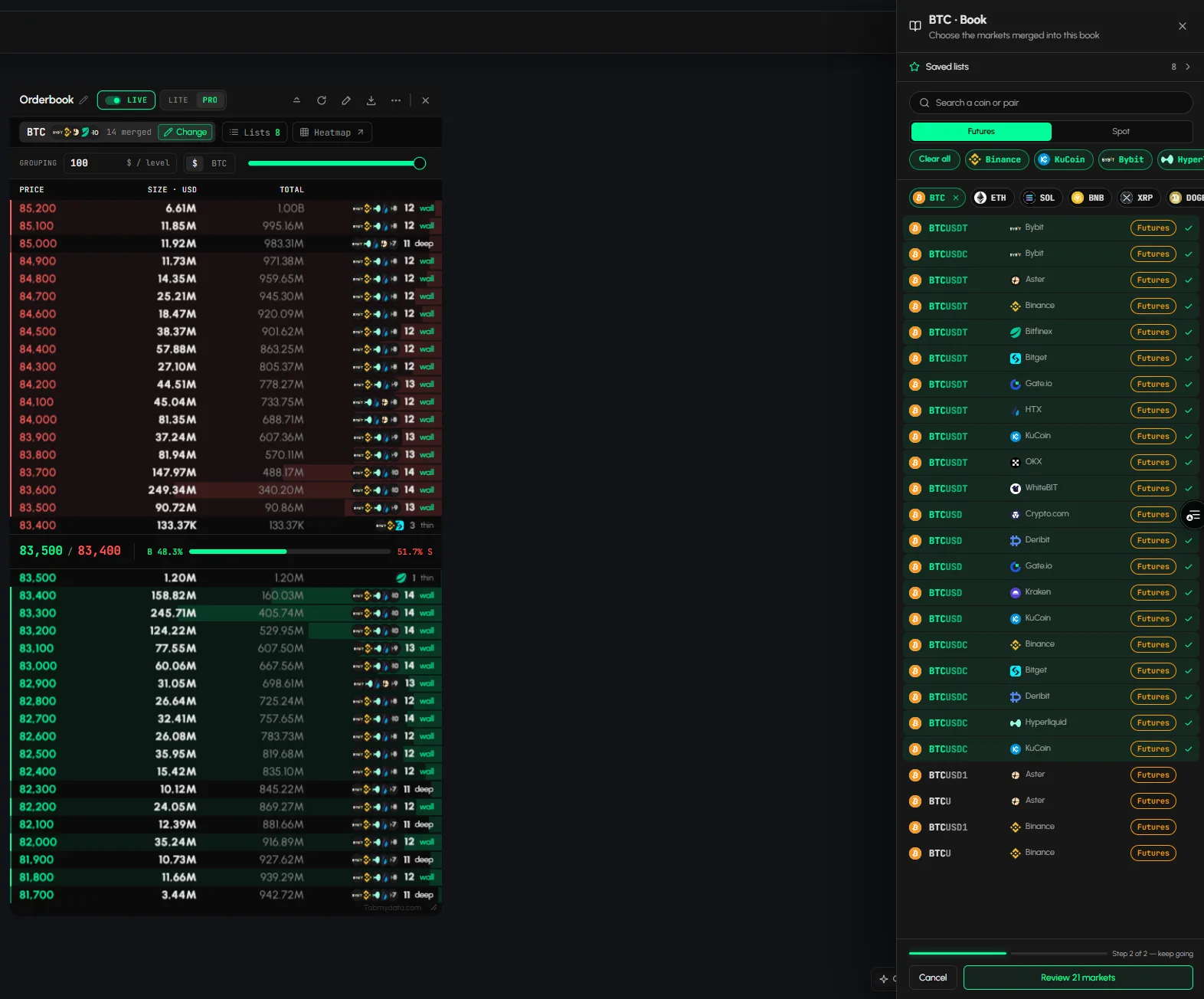Filter markets by the XRP coin chip

pos(1137,198)
